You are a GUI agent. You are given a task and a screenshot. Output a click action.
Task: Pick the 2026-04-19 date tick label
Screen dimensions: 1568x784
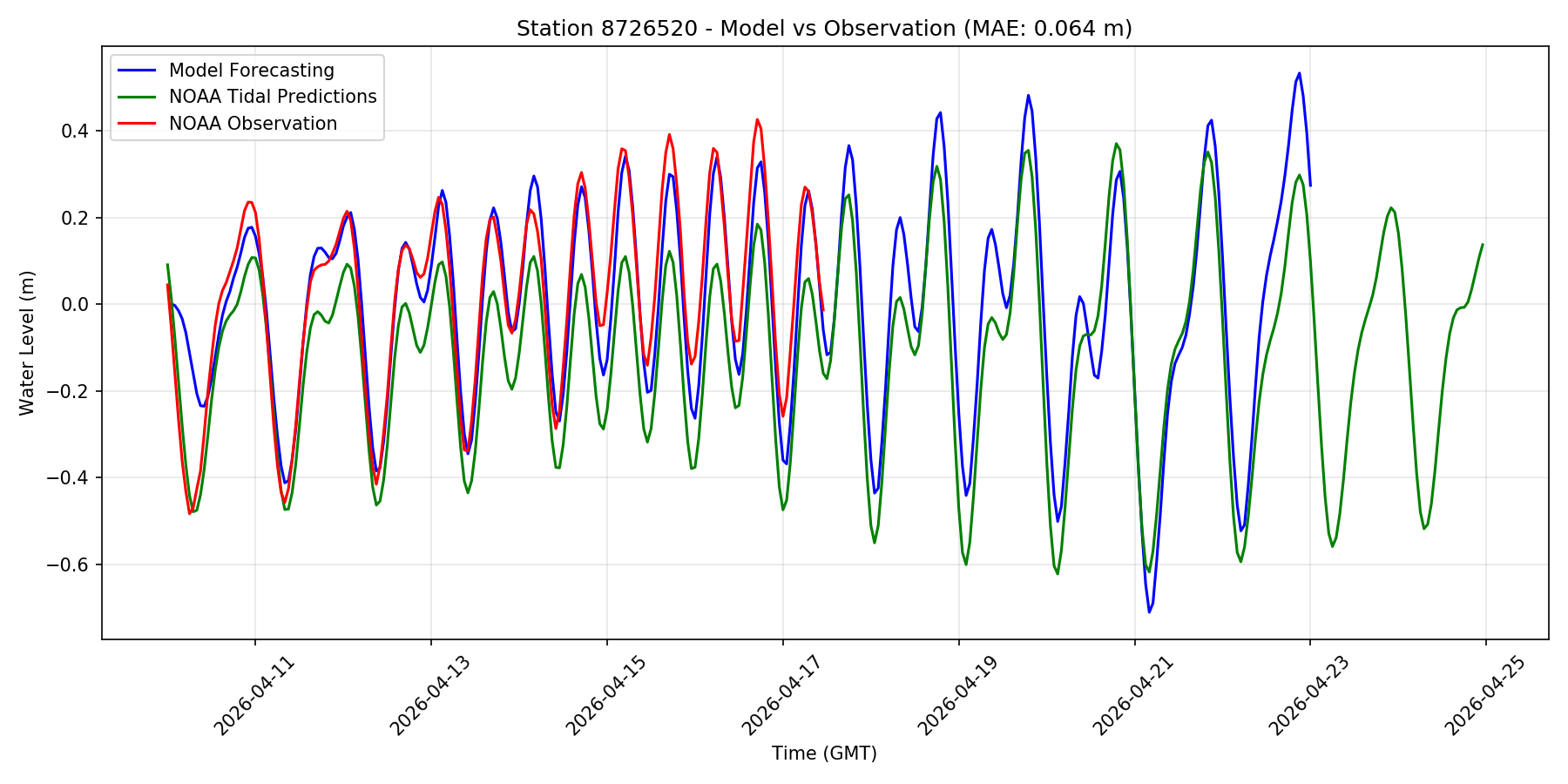coord(960,695)
